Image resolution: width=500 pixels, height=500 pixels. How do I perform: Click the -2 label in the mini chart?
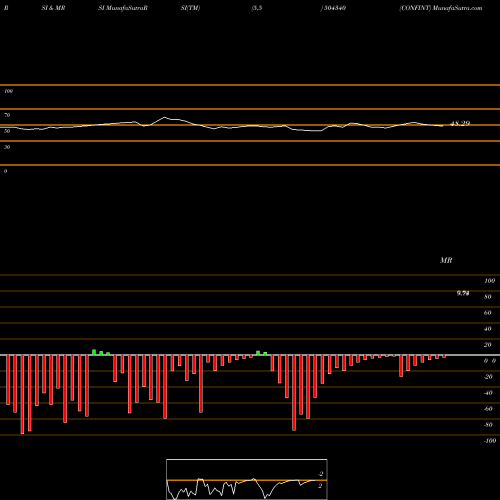click(x=321, y=474)
